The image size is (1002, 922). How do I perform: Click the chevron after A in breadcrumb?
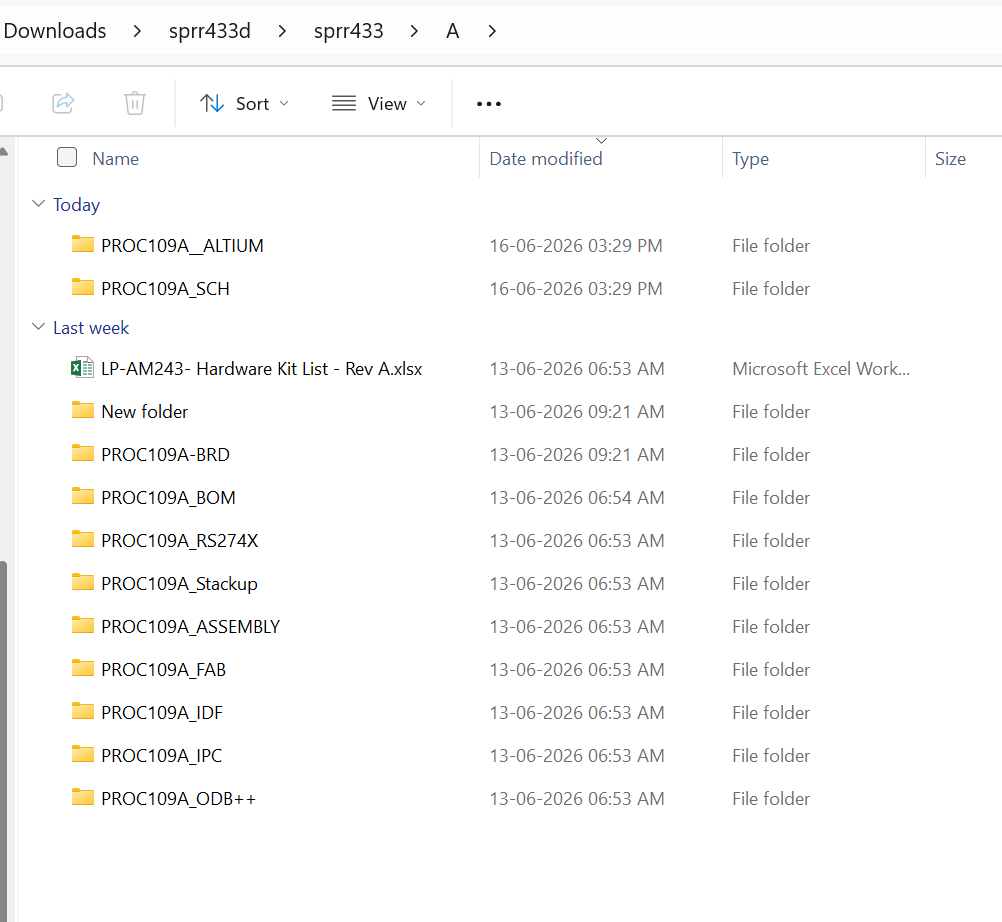pos(491,31)
